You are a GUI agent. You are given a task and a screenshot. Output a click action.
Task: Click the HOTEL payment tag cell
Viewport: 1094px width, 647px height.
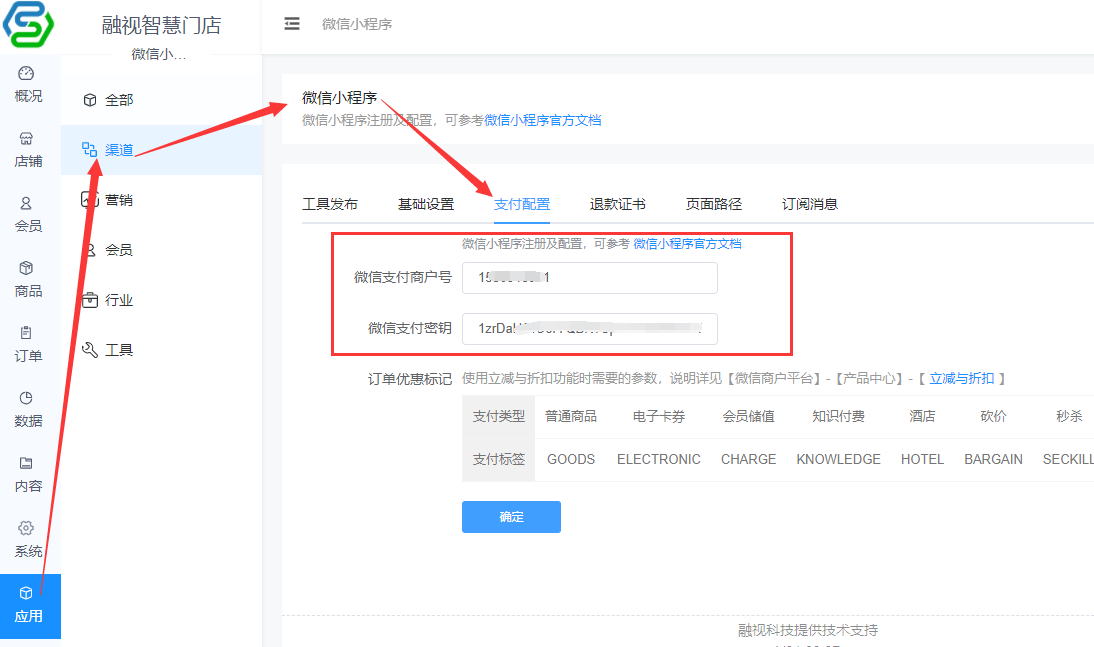point(922,459)
